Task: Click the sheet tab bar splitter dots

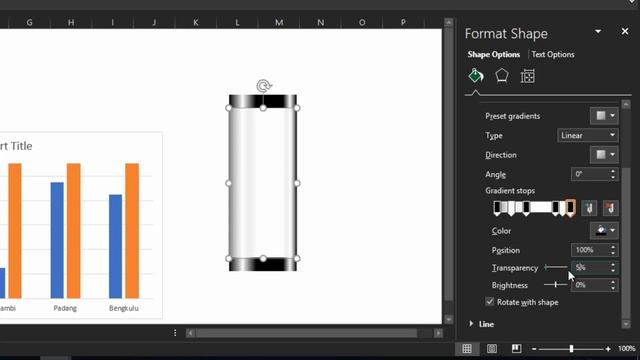Action: pyautogui.click(x=175, y=333)
